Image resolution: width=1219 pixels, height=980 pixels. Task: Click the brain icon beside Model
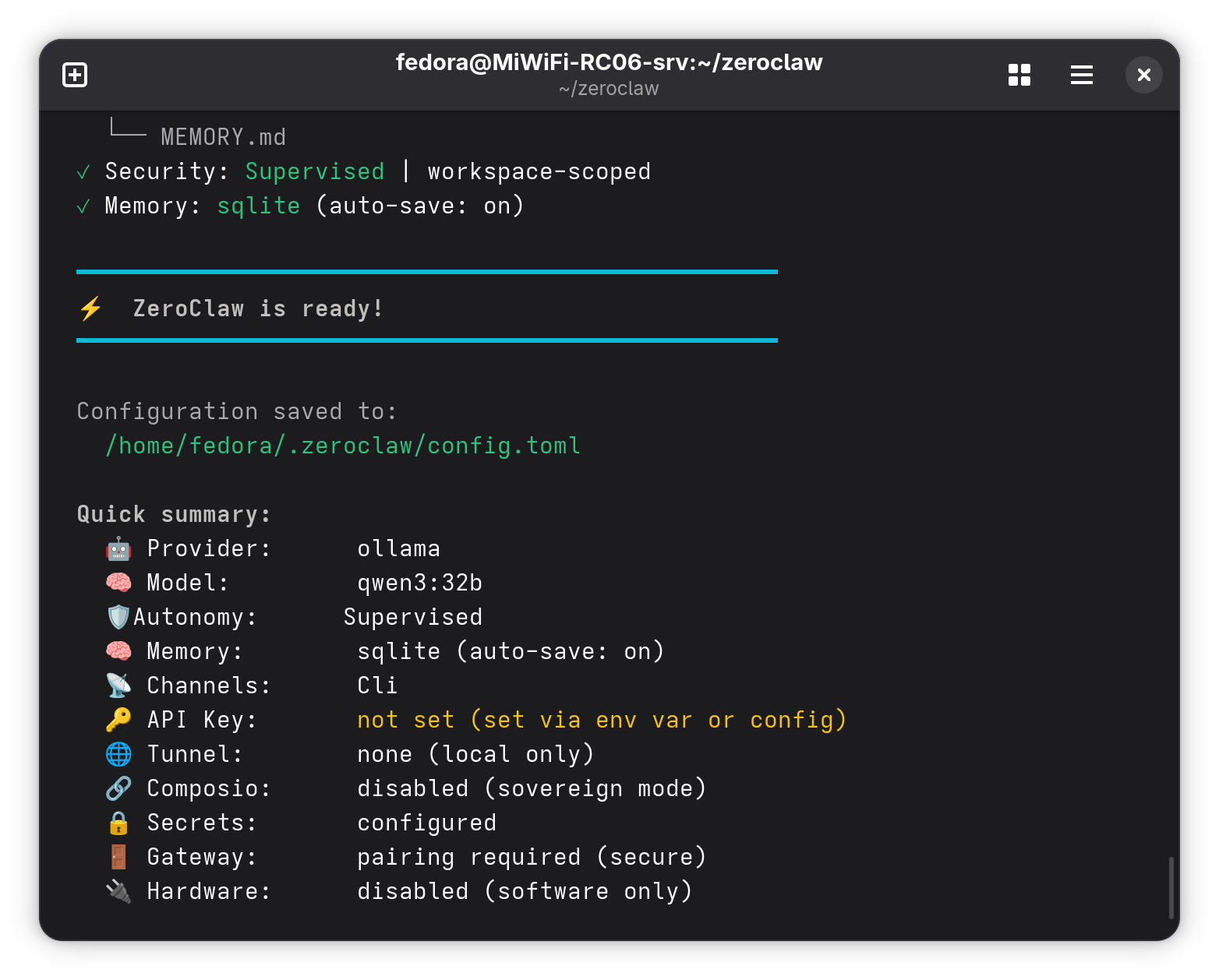(118, 583)
